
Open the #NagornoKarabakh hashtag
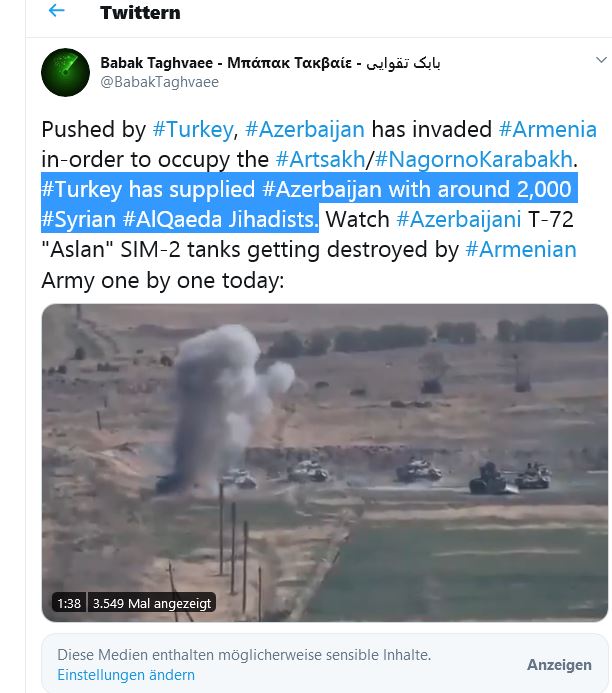point(474,159)
